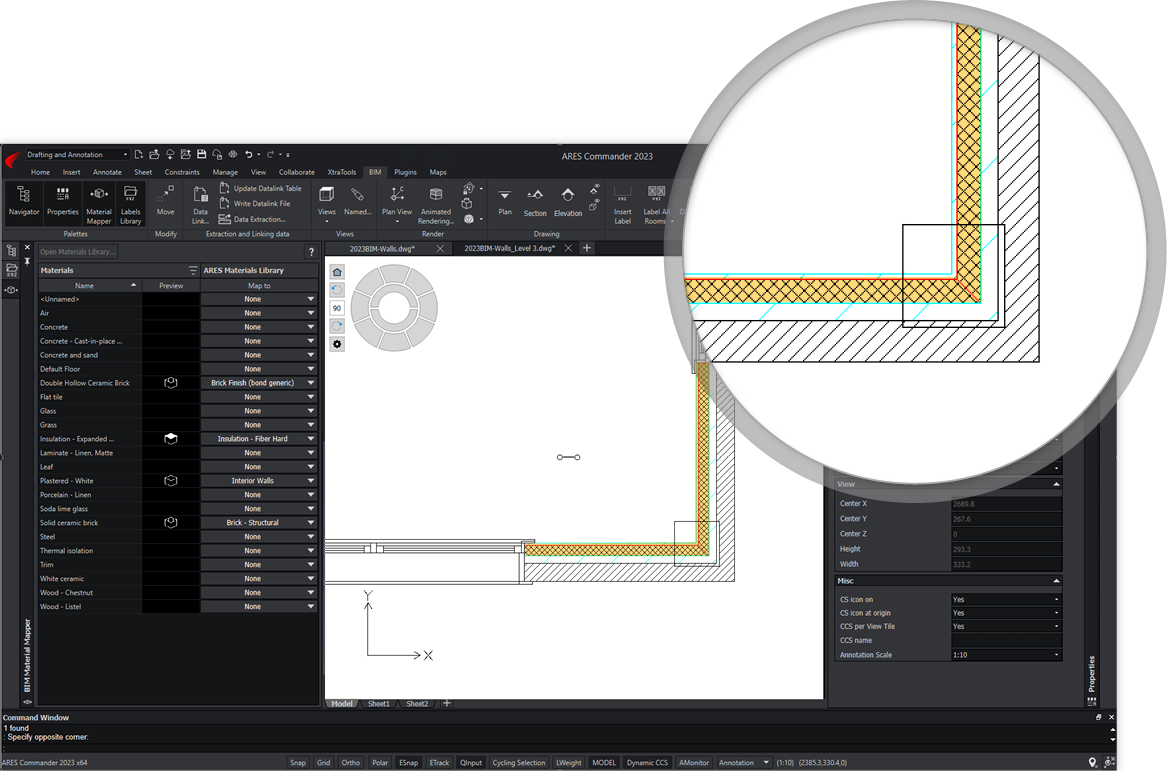This screenshot has height=771, width=1167.
Task: Create a Plan drawing
Action: [x=505, y=202]
